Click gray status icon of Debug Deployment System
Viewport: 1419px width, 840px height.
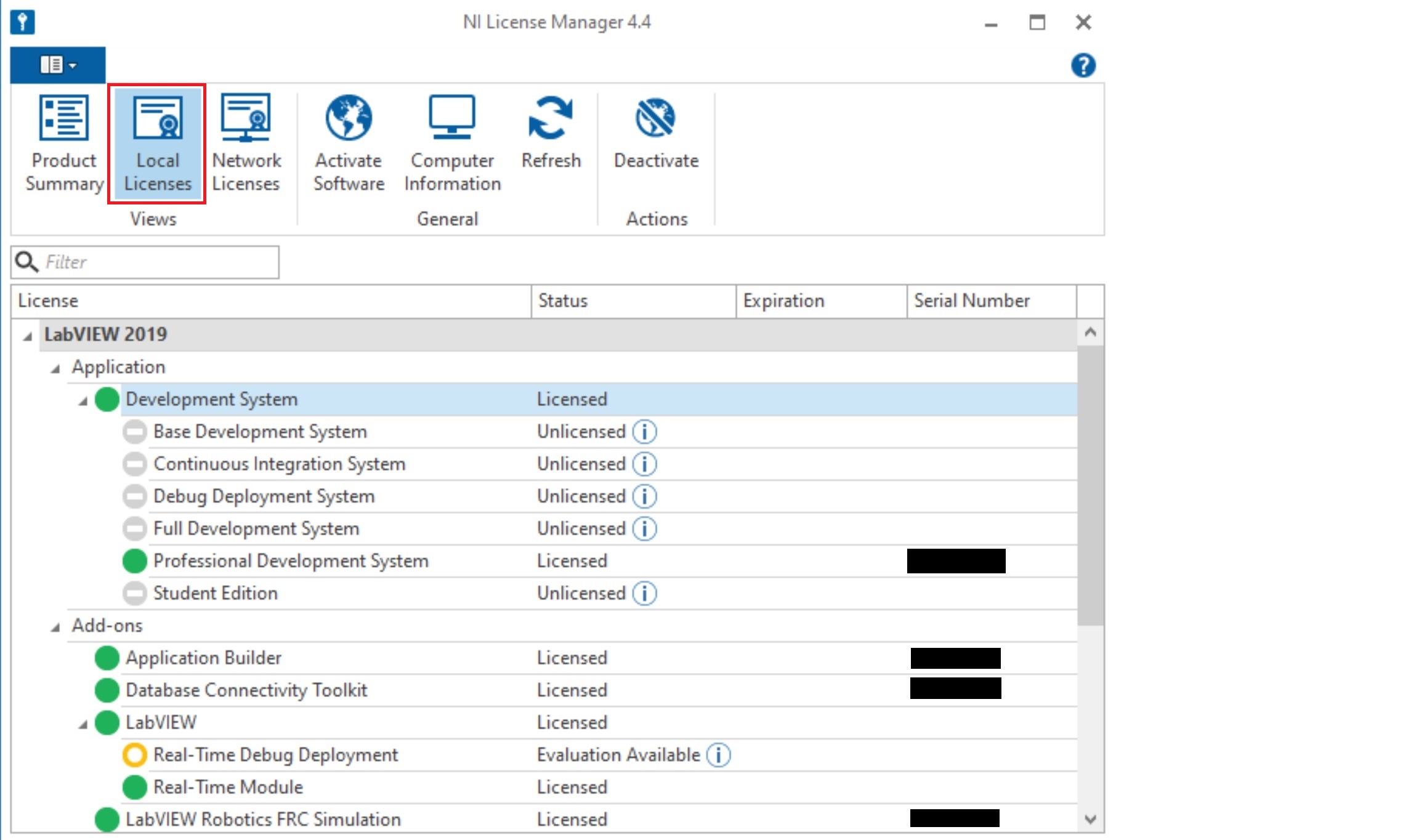[x=135, y=496]
